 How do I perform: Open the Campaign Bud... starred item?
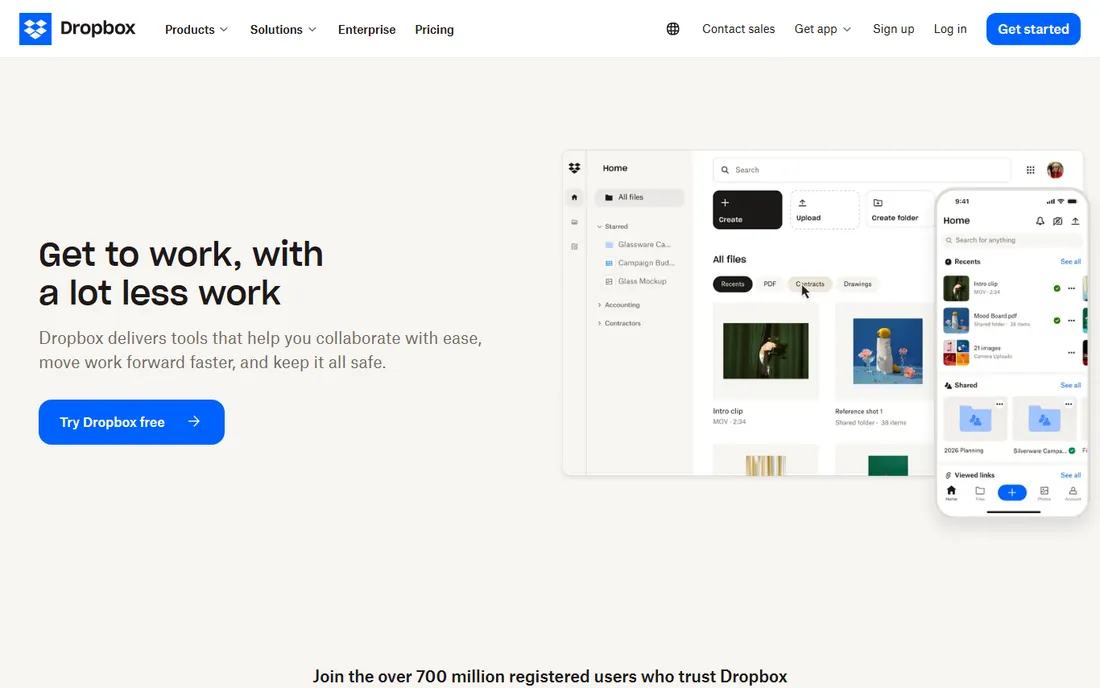coord(639,263)
